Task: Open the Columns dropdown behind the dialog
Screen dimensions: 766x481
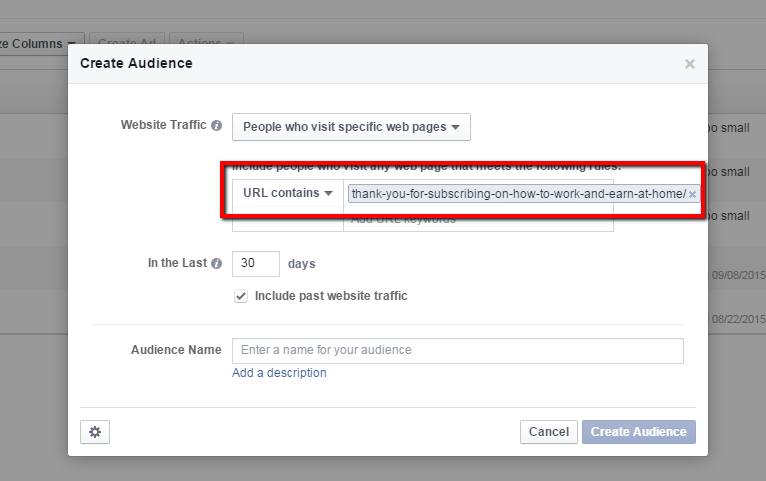Action: pos(36,44)
